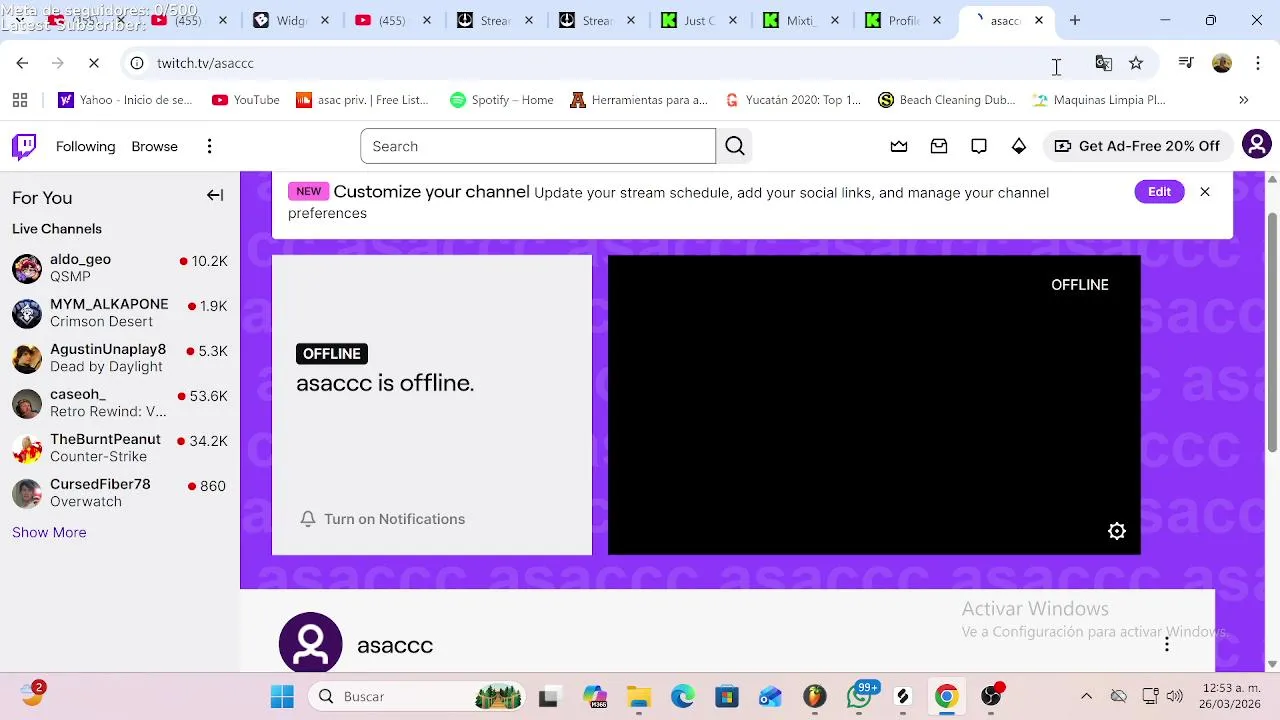Image resolution: width=1280 pixels, height=720 pixels.
Task: Open more navigation options menu
Action: [209, 146]
